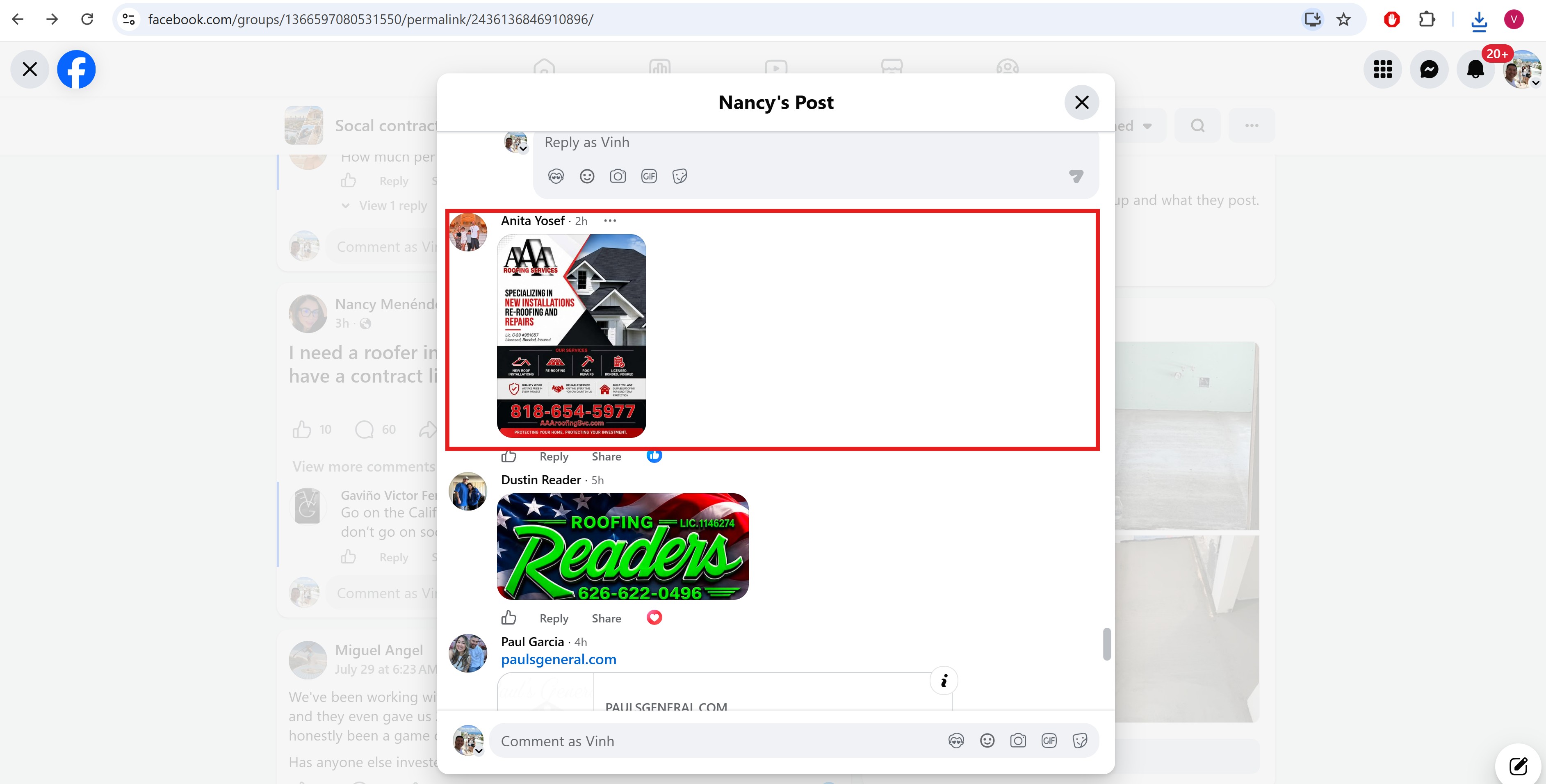The image size is (1546, 784).
Task: Open Anita Yosef's profile name
Action: click(x=532, y=221)
